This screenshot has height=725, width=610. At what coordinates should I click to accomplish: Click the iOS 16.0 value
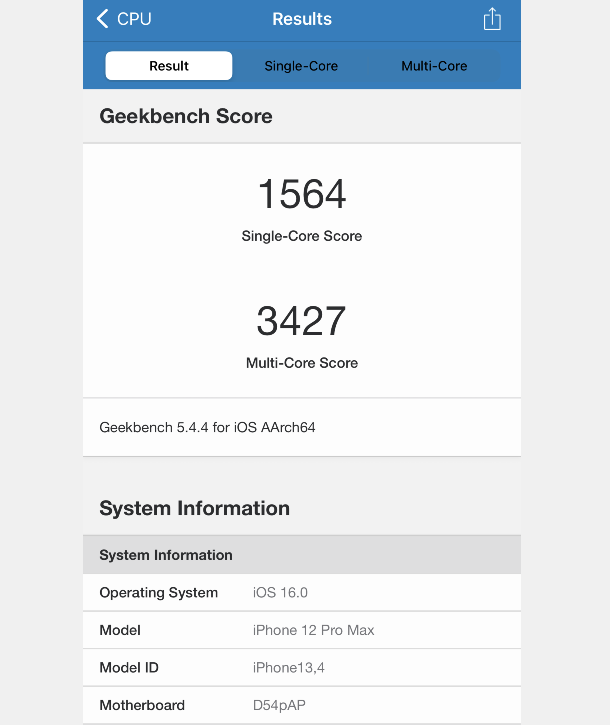click(280, 593)
